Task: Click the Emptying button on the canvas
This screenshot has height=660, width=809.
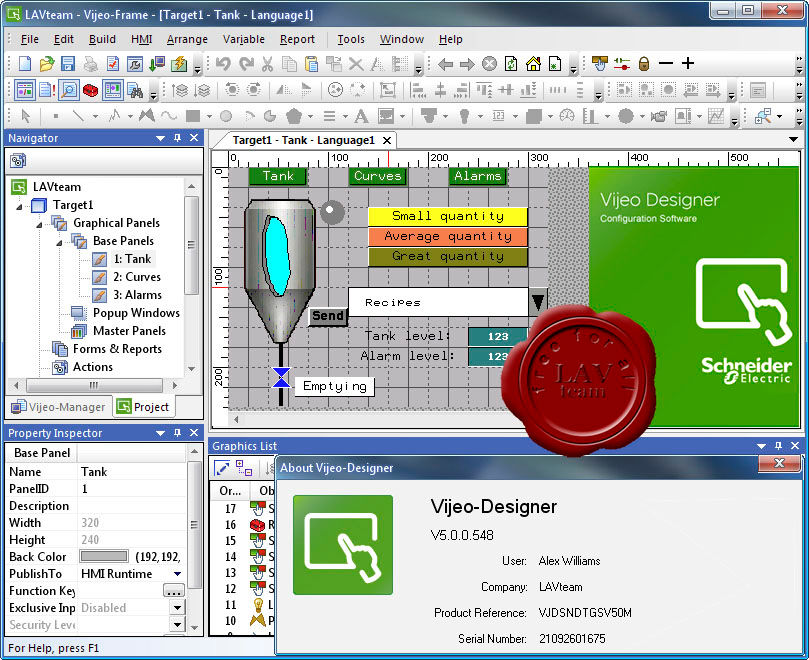Action: point(335,386)
